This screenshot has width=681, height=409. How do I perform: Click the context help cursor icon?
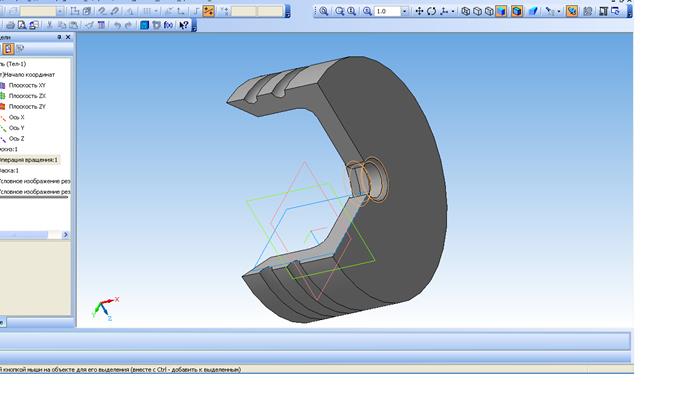tap(184, 25)
